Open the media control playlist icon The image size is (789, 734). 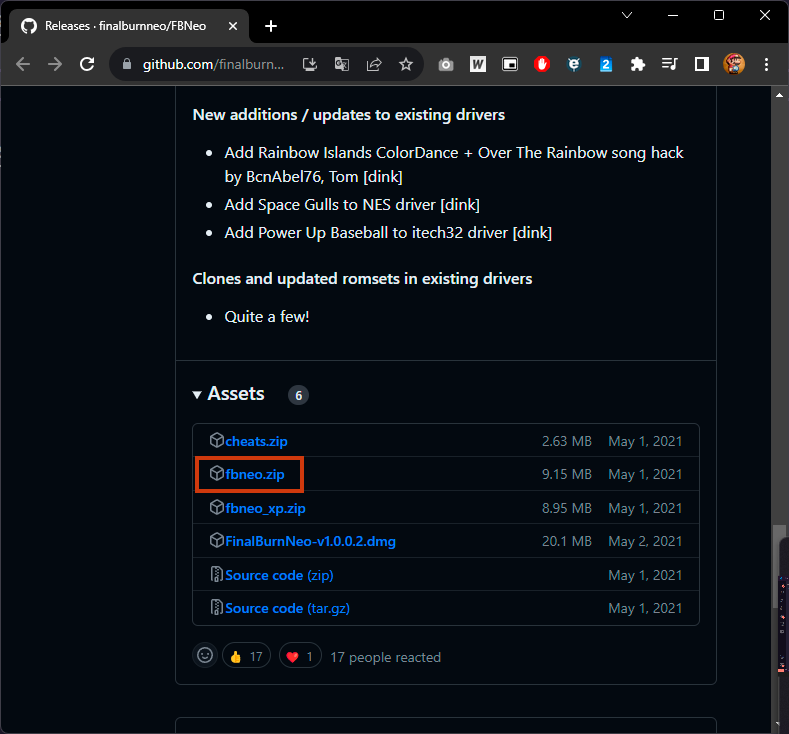coord(669,64)
